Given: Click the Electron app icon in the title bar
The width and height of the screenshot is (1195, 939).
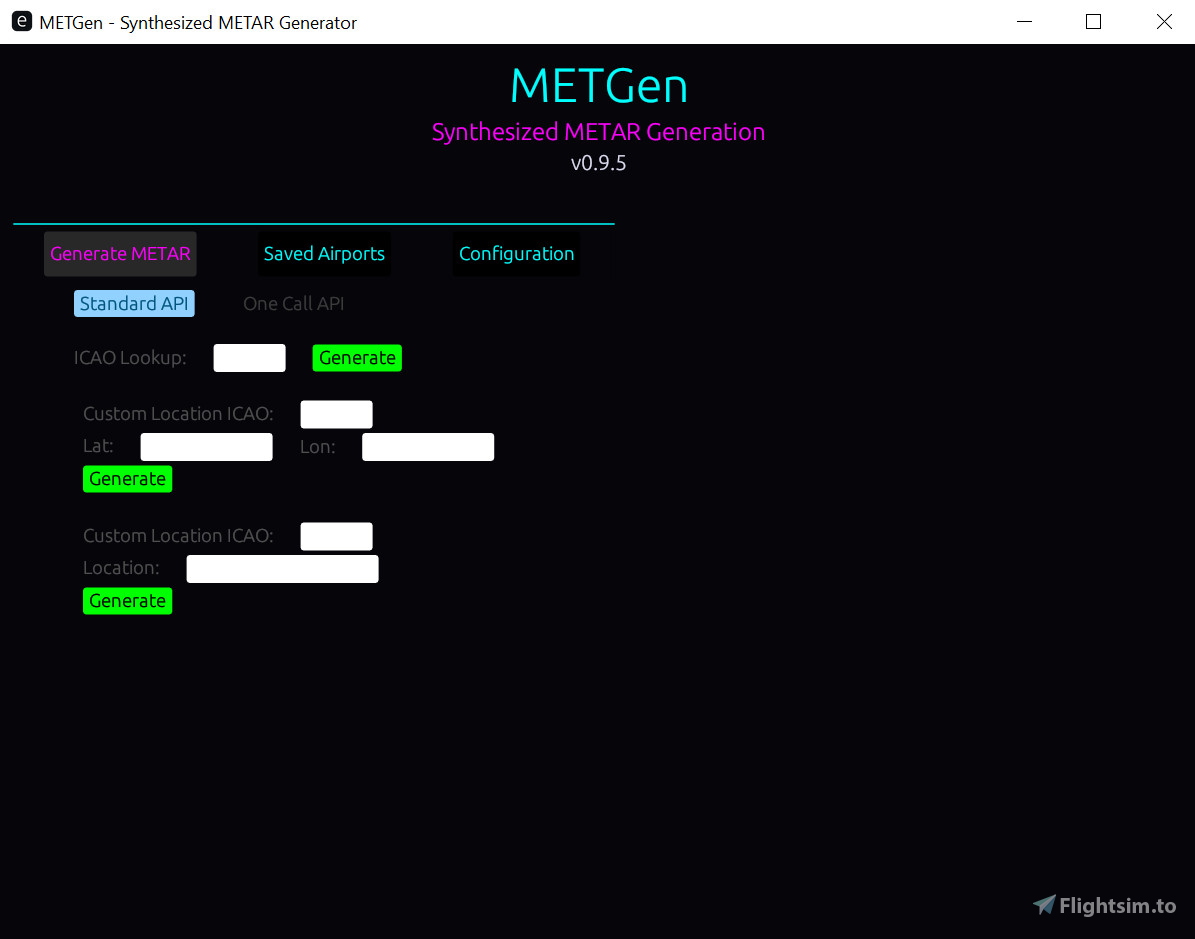Looking at the screenshot, I should 21,21.
